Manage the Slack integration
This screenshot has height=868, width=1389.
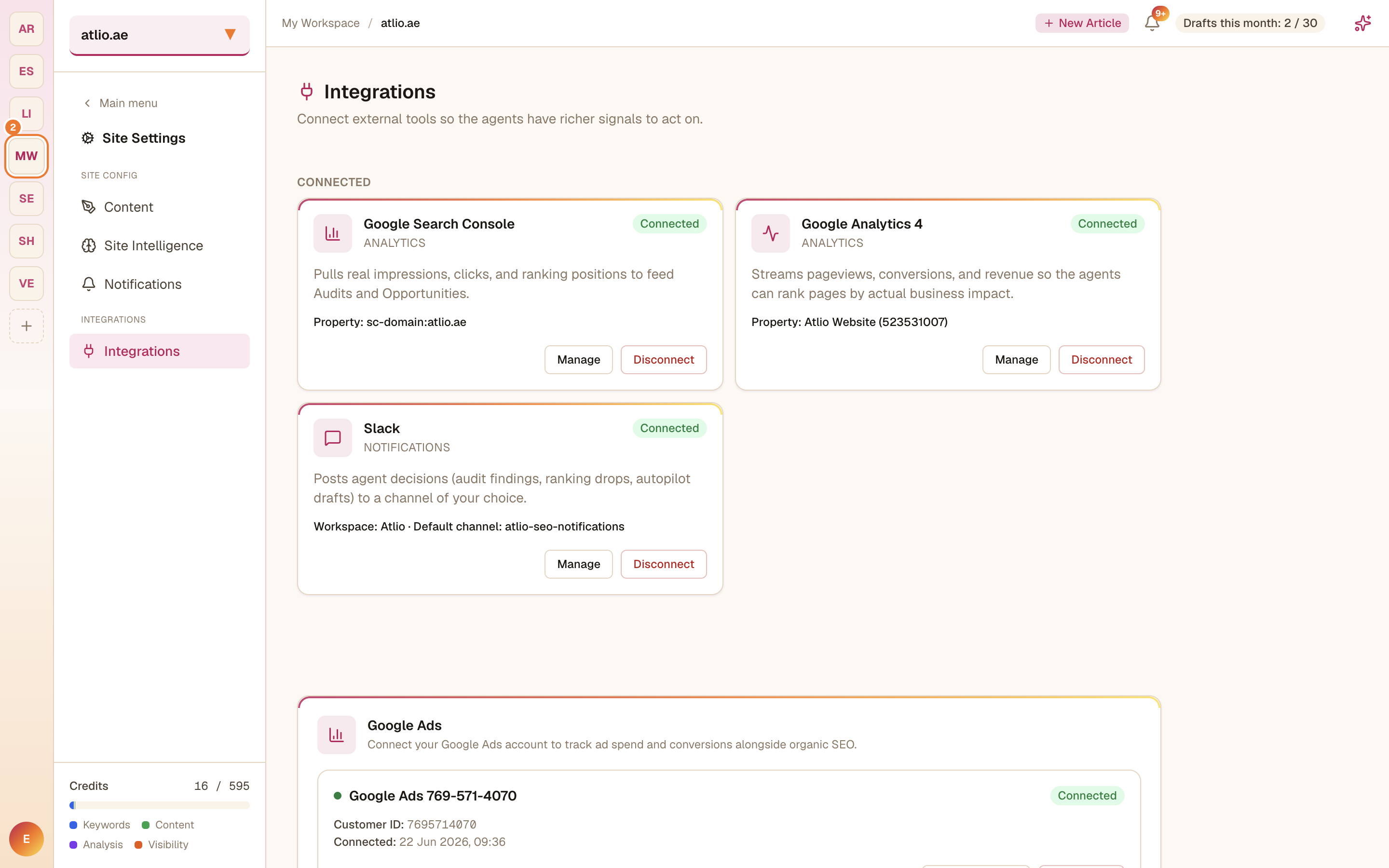tap(579, 564)
